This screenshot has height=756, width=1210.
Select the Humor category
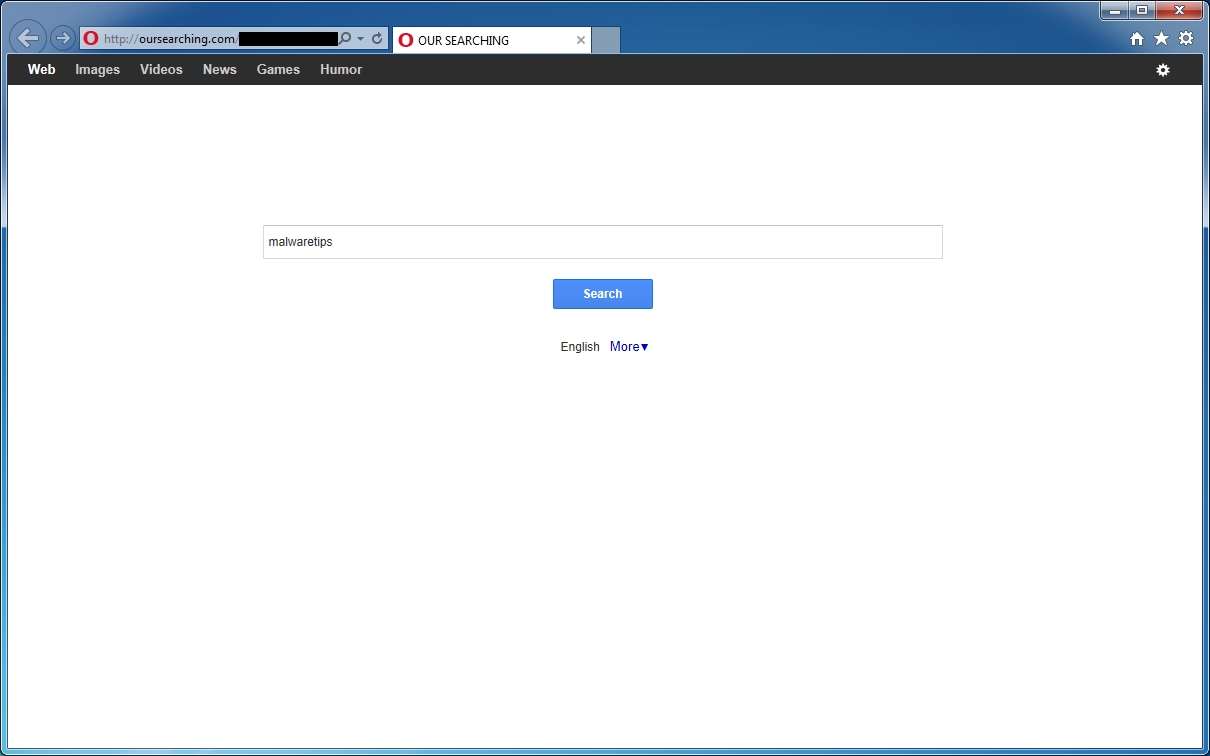pos(340,69)
